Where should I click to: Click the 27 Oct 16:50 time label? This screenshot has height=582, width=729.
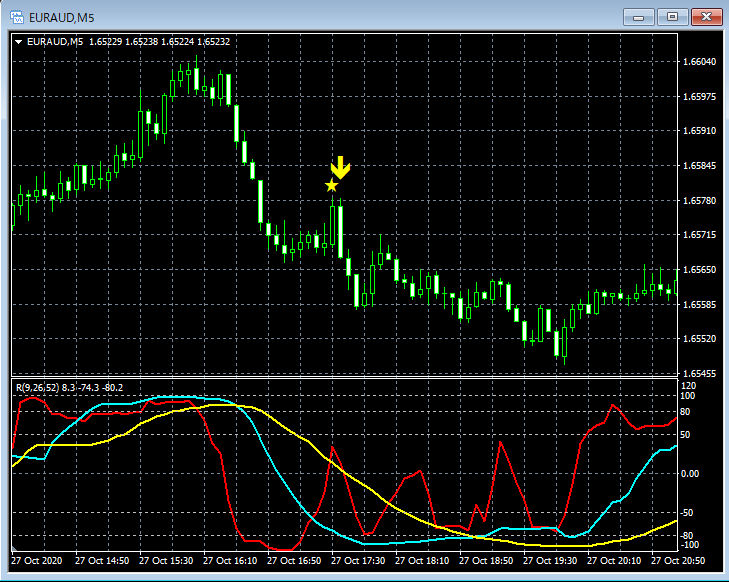(294, 561)
